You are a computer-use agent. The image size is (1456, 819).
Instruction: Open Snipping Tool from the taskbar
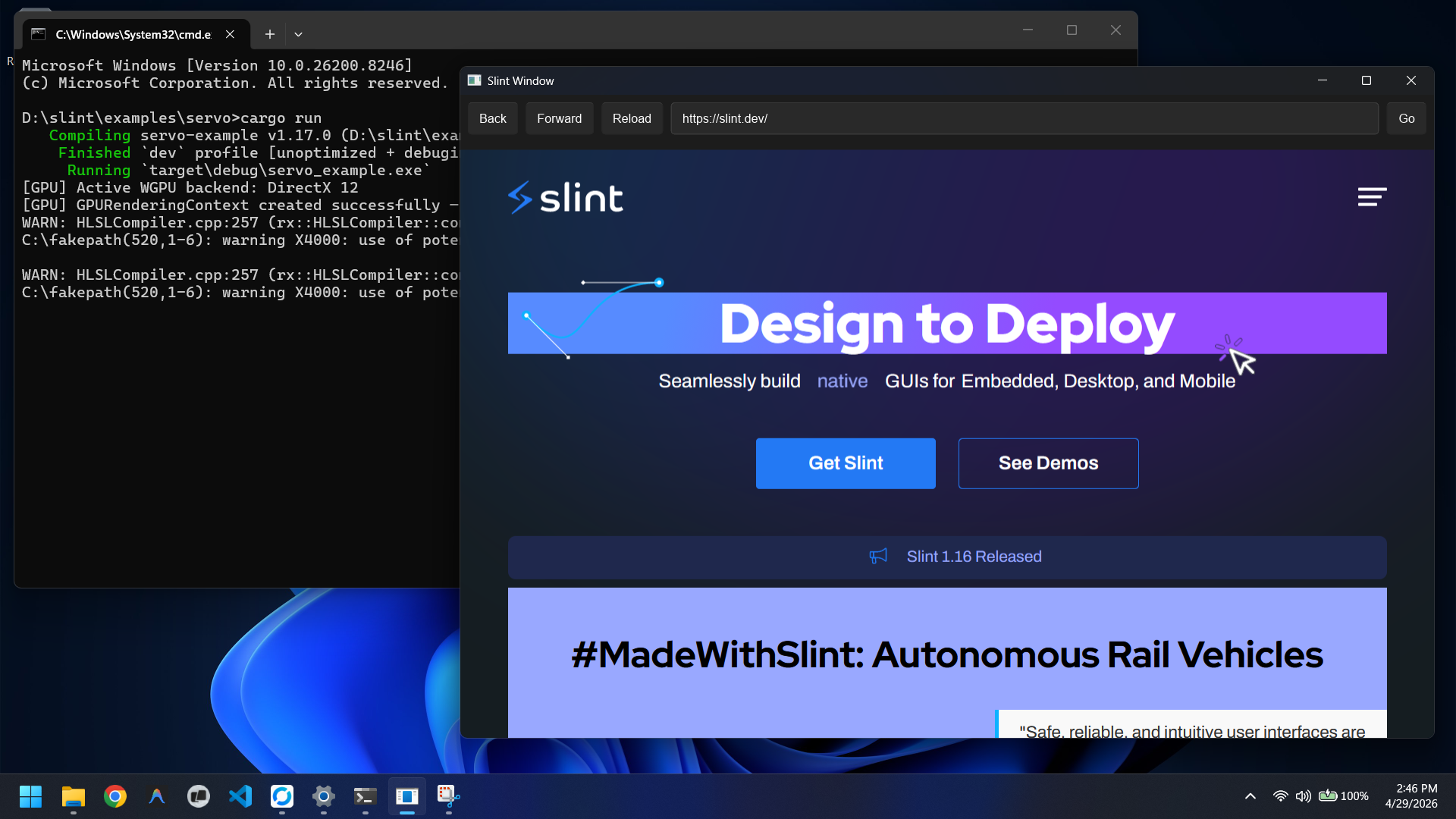[448, 796]
